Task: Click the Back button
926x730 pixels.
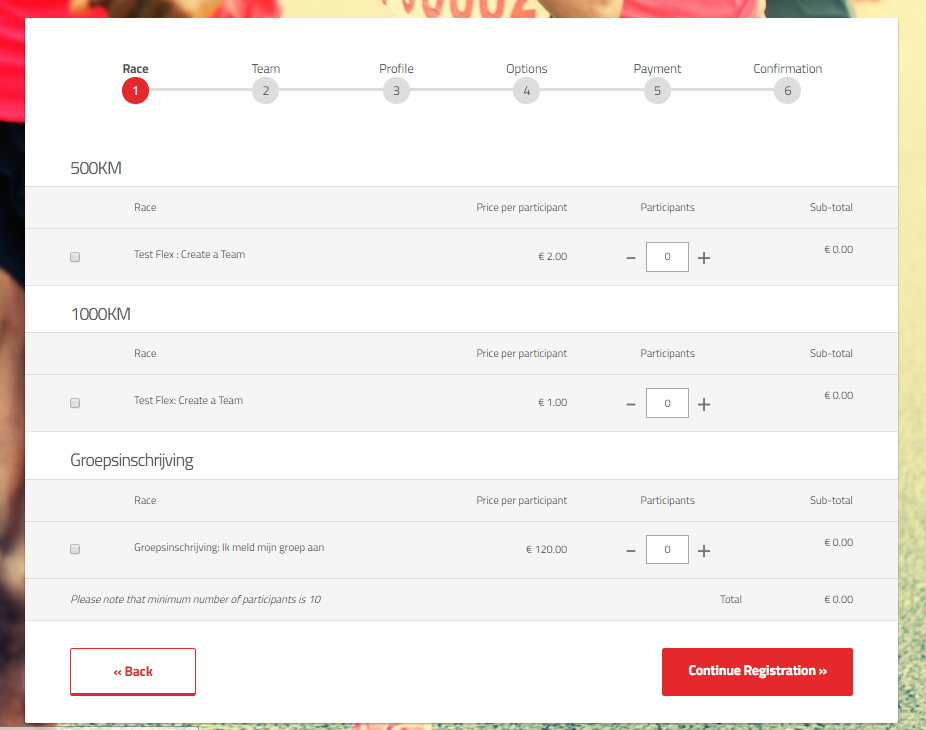Action: [133, 672]
